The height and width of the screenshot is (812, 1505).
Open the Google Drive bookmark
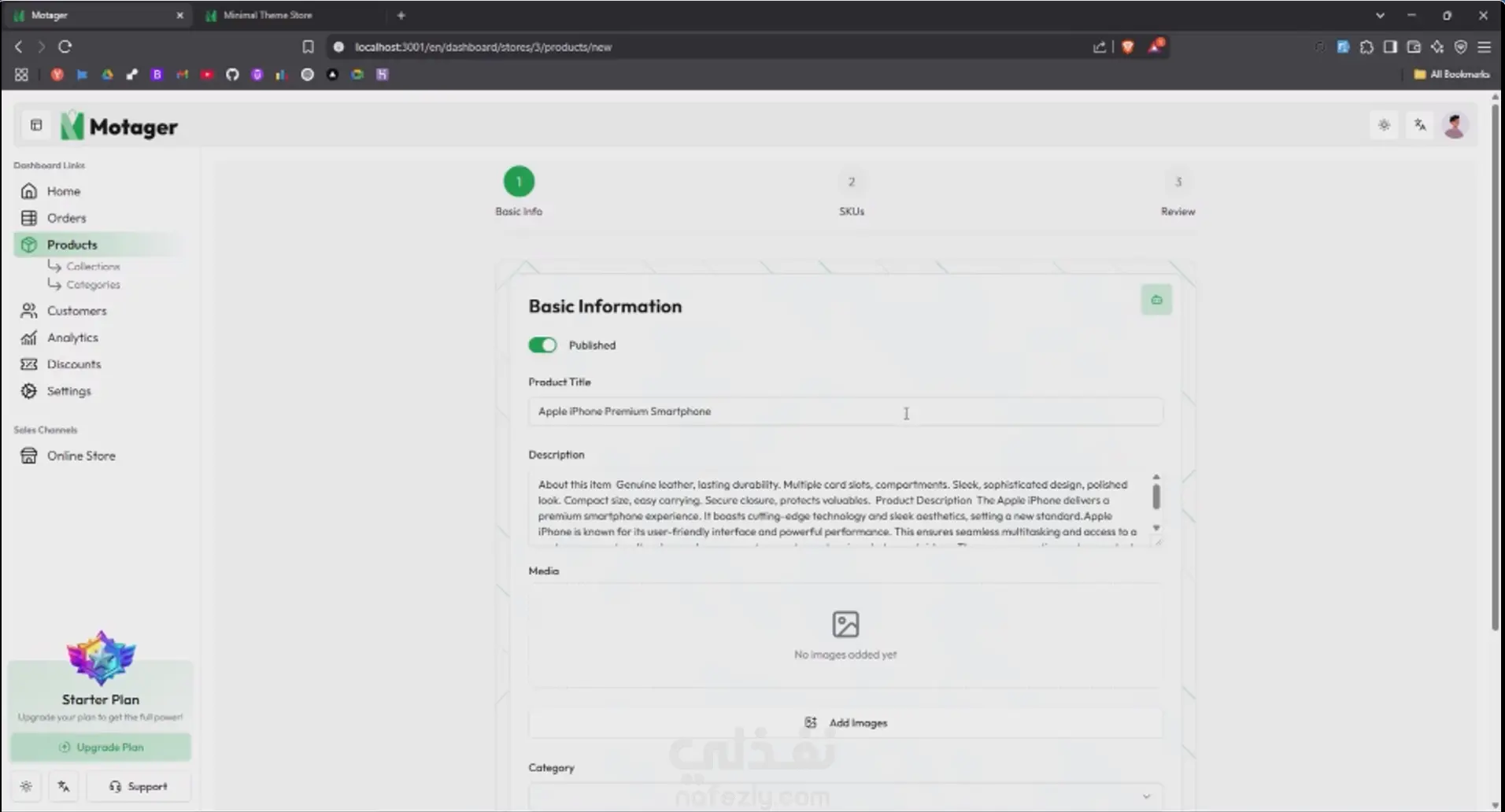point(107,75)
